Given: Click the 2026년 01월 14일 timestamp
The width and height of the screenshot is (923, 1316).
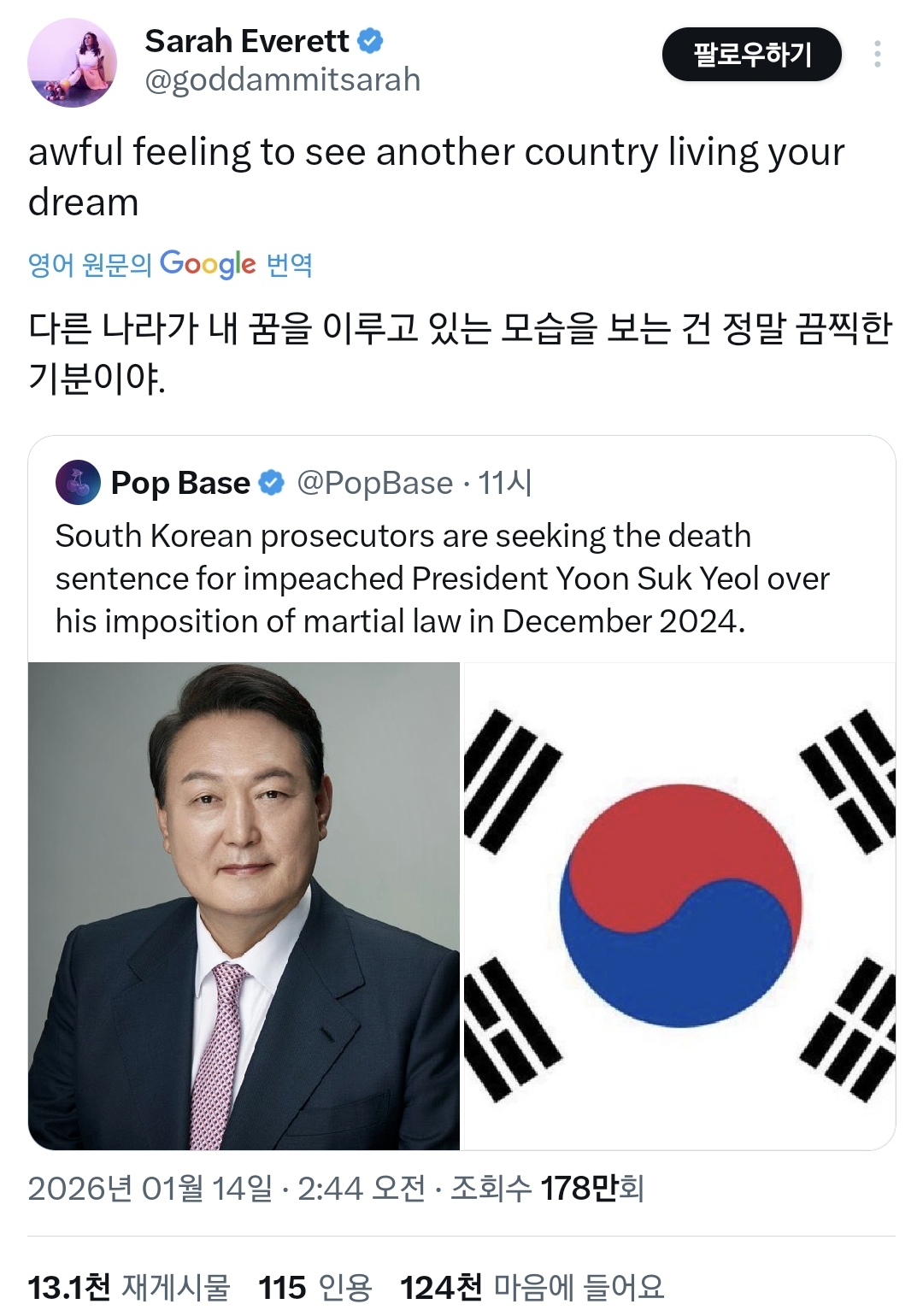Looking at the screenshot, I should (150, 1189).
